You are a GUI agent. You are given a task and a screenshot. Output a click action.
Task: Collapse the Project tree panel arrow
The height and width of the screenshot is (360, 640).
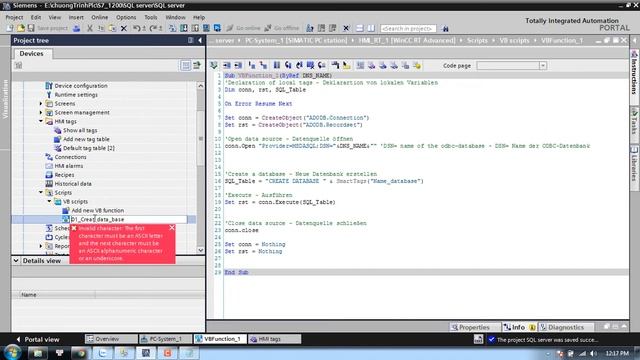click(x=200, y=40)
